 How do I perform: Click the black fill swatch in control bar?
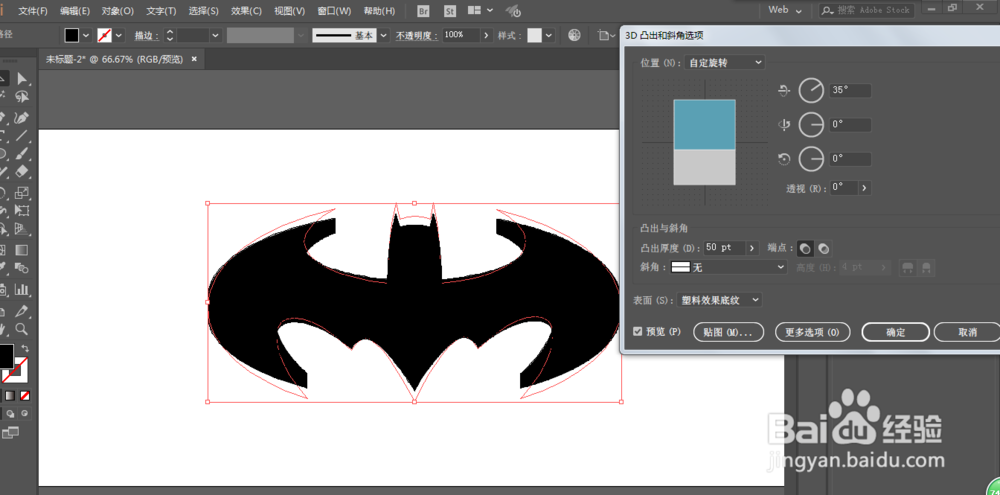(72, 36)
